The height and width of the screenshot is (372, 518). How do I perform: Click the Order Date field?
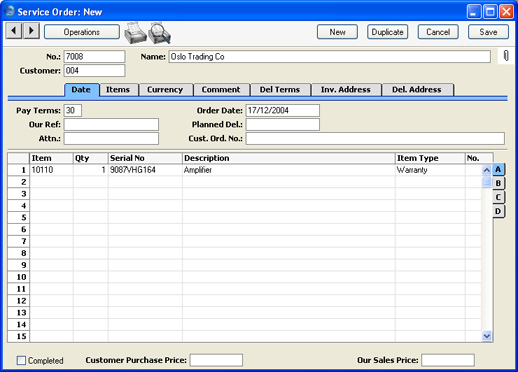(x=283, y=110)
